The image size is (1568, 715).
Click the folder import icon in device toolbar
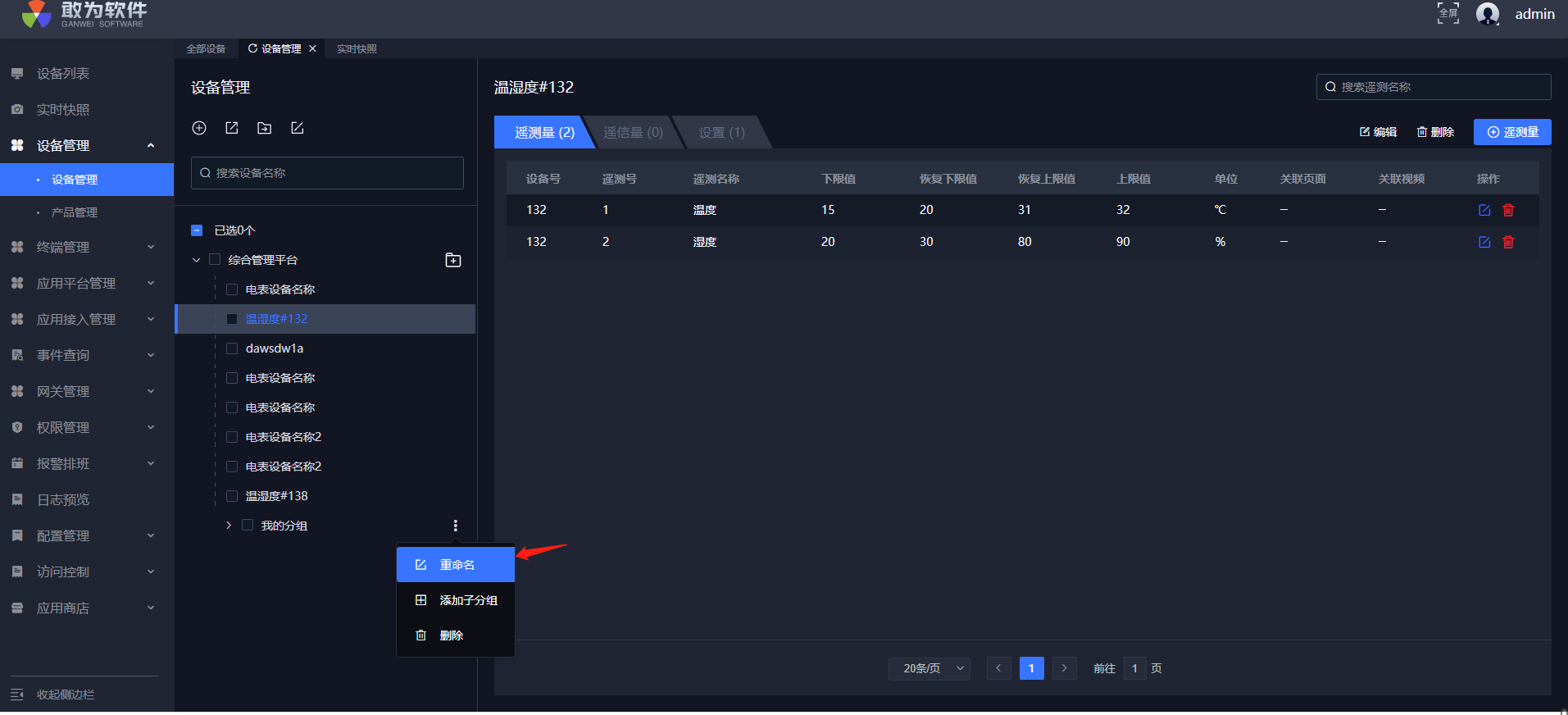[265, 128]
